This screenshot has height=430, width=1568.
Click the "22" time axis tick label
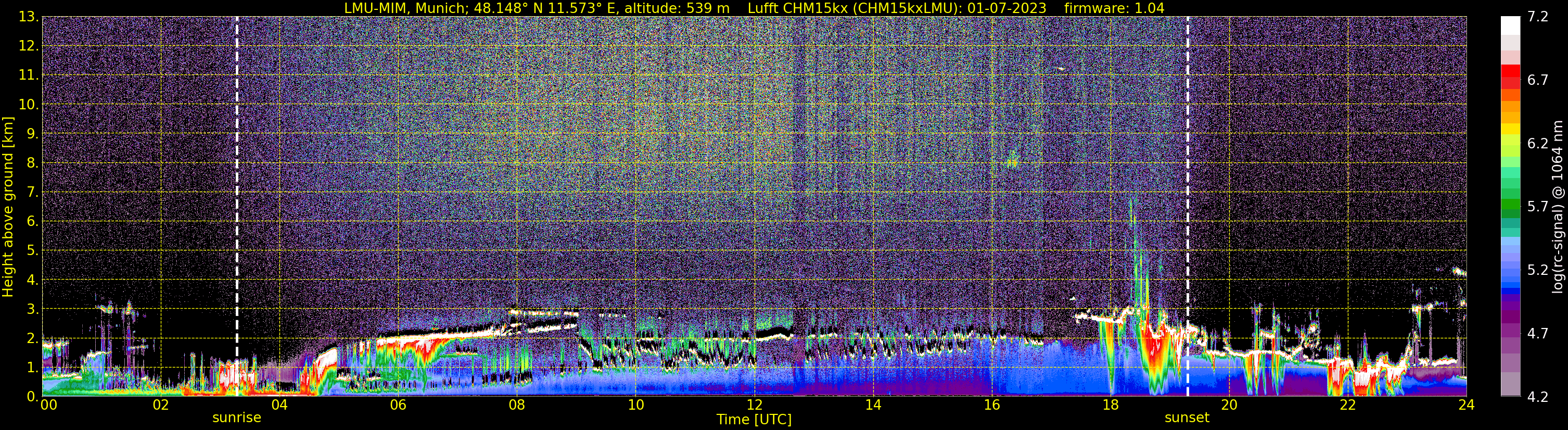[1348, 405]
